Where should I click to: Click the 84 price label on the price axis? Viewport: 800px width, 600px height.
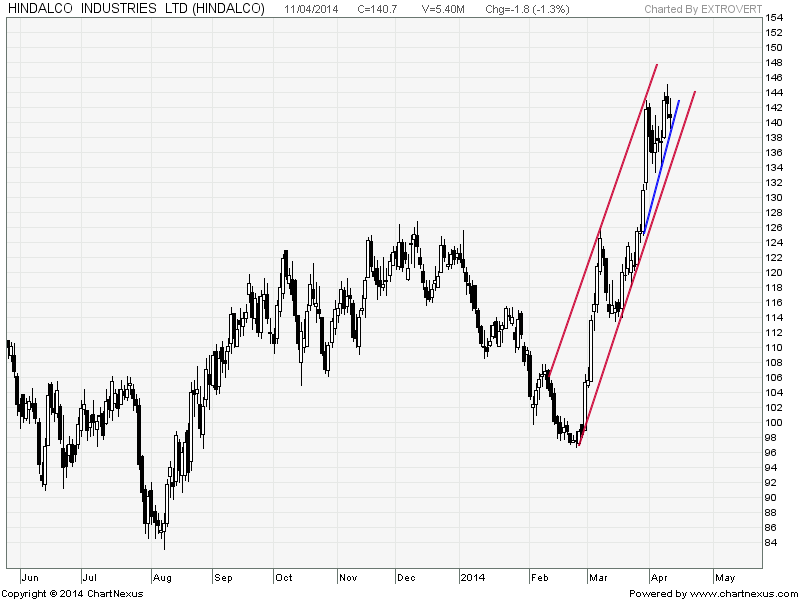tap(771, 543)
